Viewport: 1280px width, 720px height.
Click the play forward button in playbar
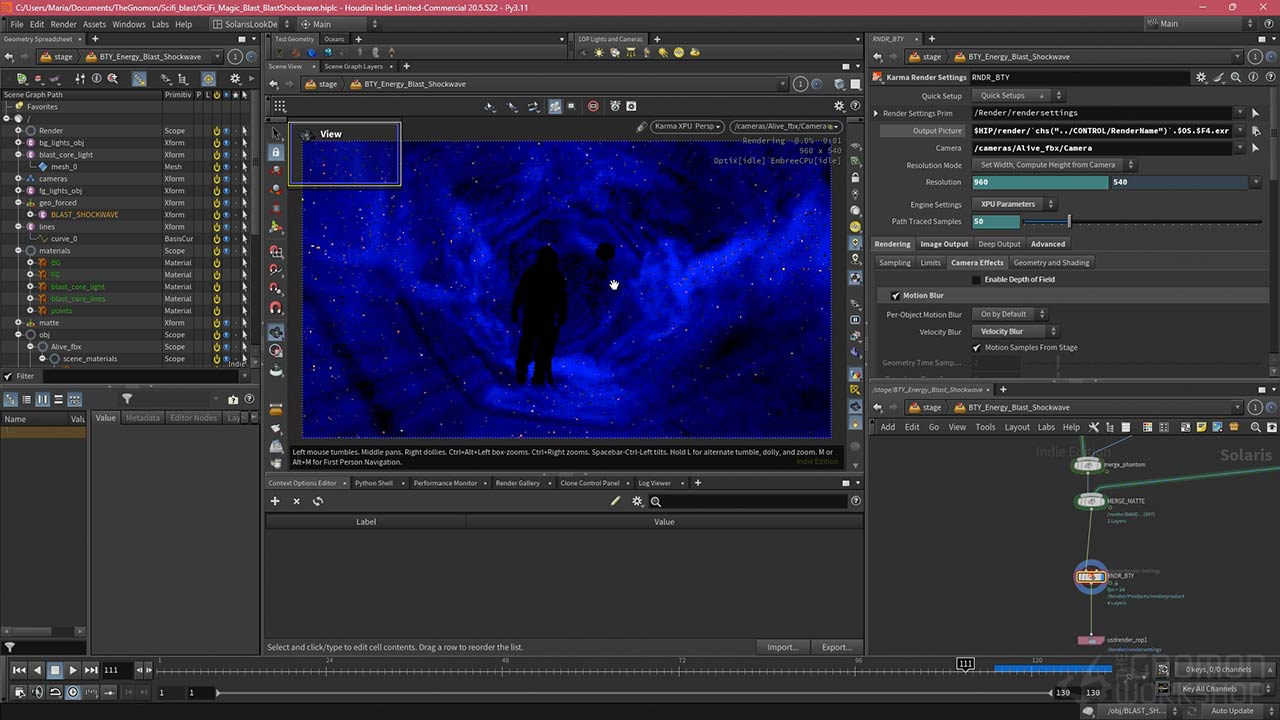73,670
